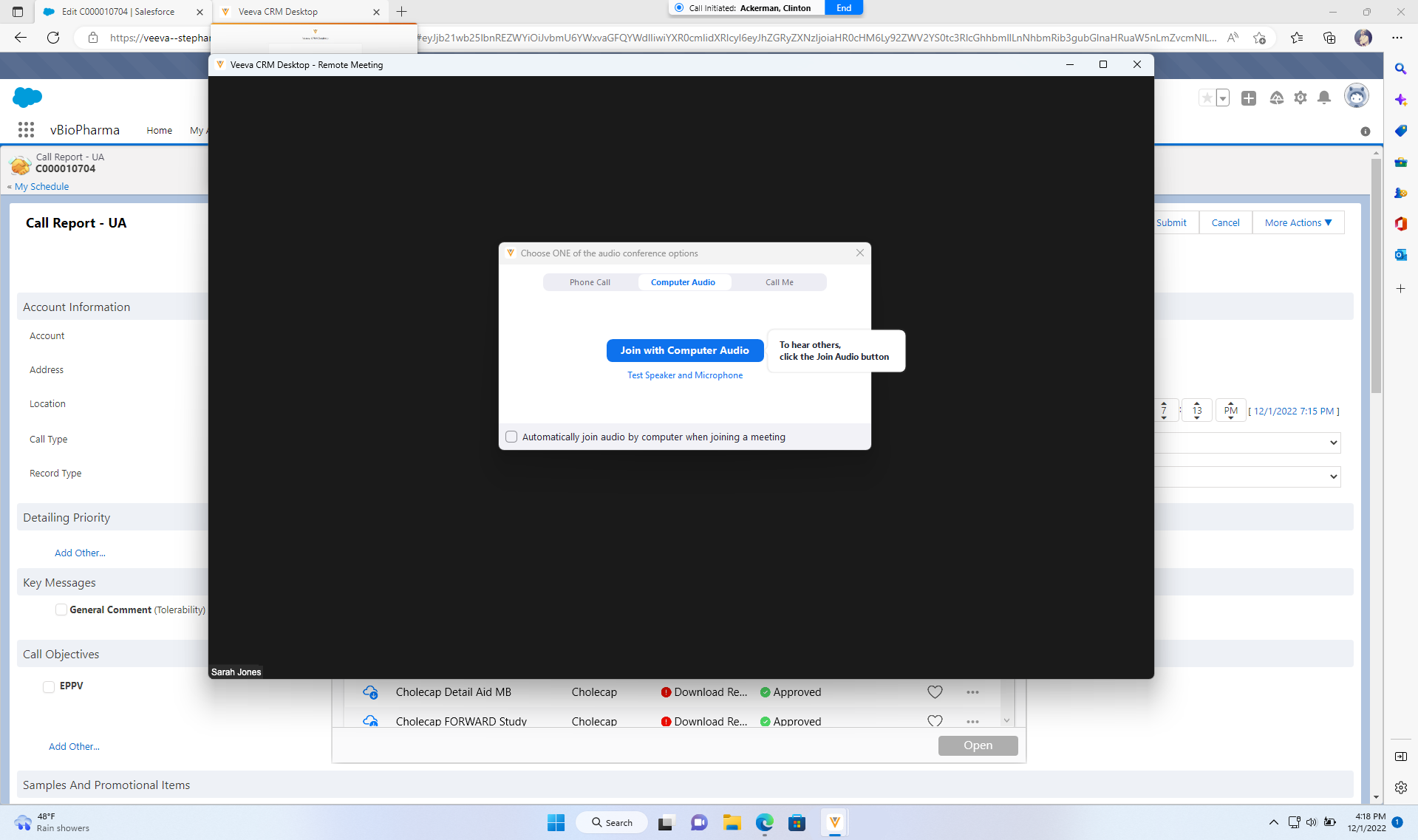1418x840 pixels.
Task: Click the global actions plus icon
Action: click(1249, 98)
